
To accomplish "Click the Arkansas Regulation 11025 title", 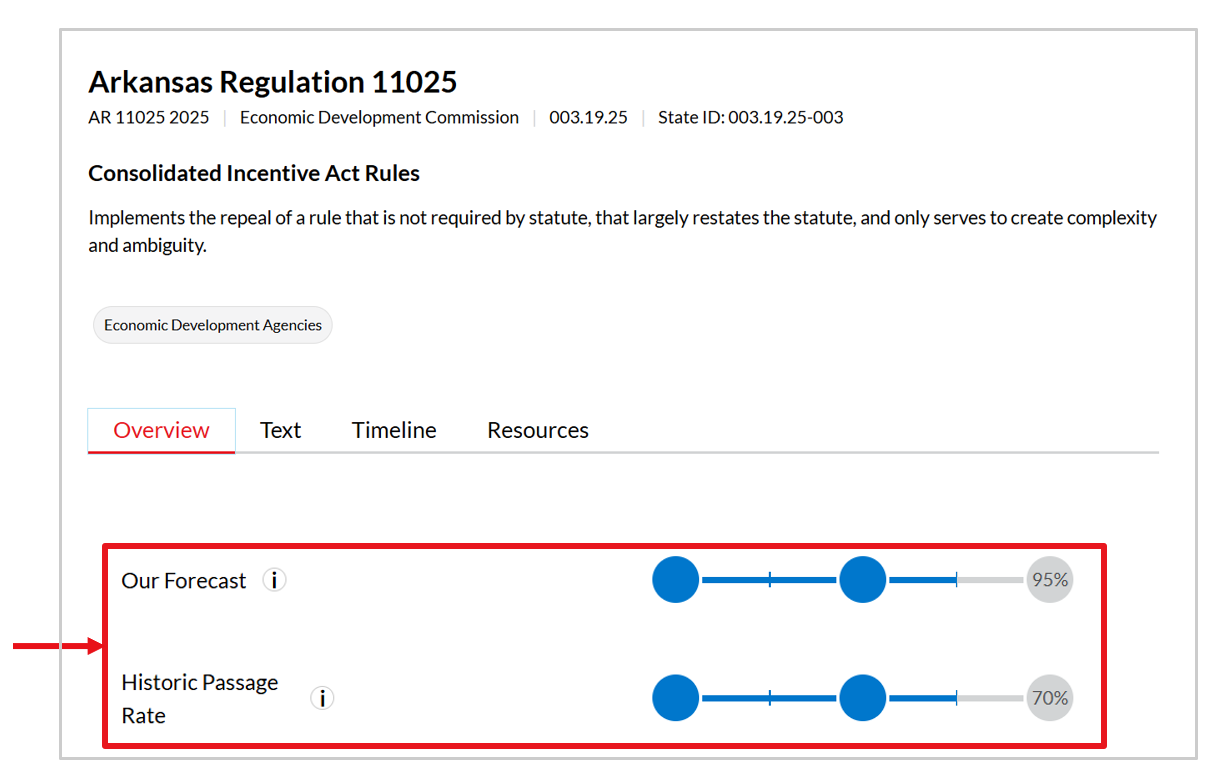I will pyautogui.click(x=272, y=81).
